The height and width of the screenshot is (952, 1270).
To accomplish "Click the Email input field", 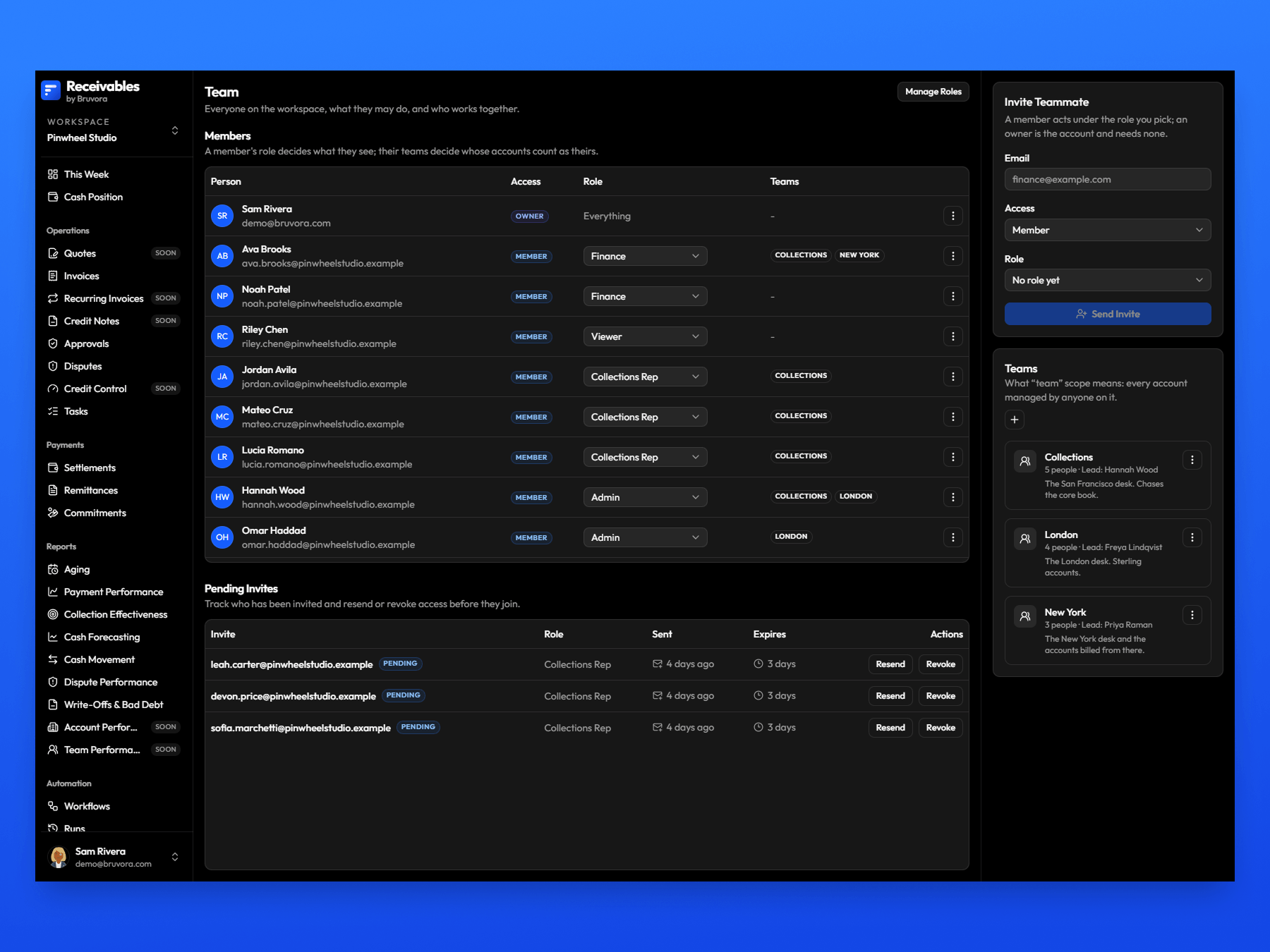I will pyautogui.click(x=1108, y=179).
